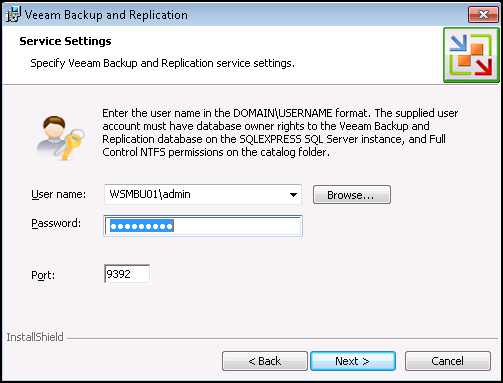Viewport: 503px width, 383px height.
Task: Proceed with the Next > button
Action: click(x=353, y=361)
